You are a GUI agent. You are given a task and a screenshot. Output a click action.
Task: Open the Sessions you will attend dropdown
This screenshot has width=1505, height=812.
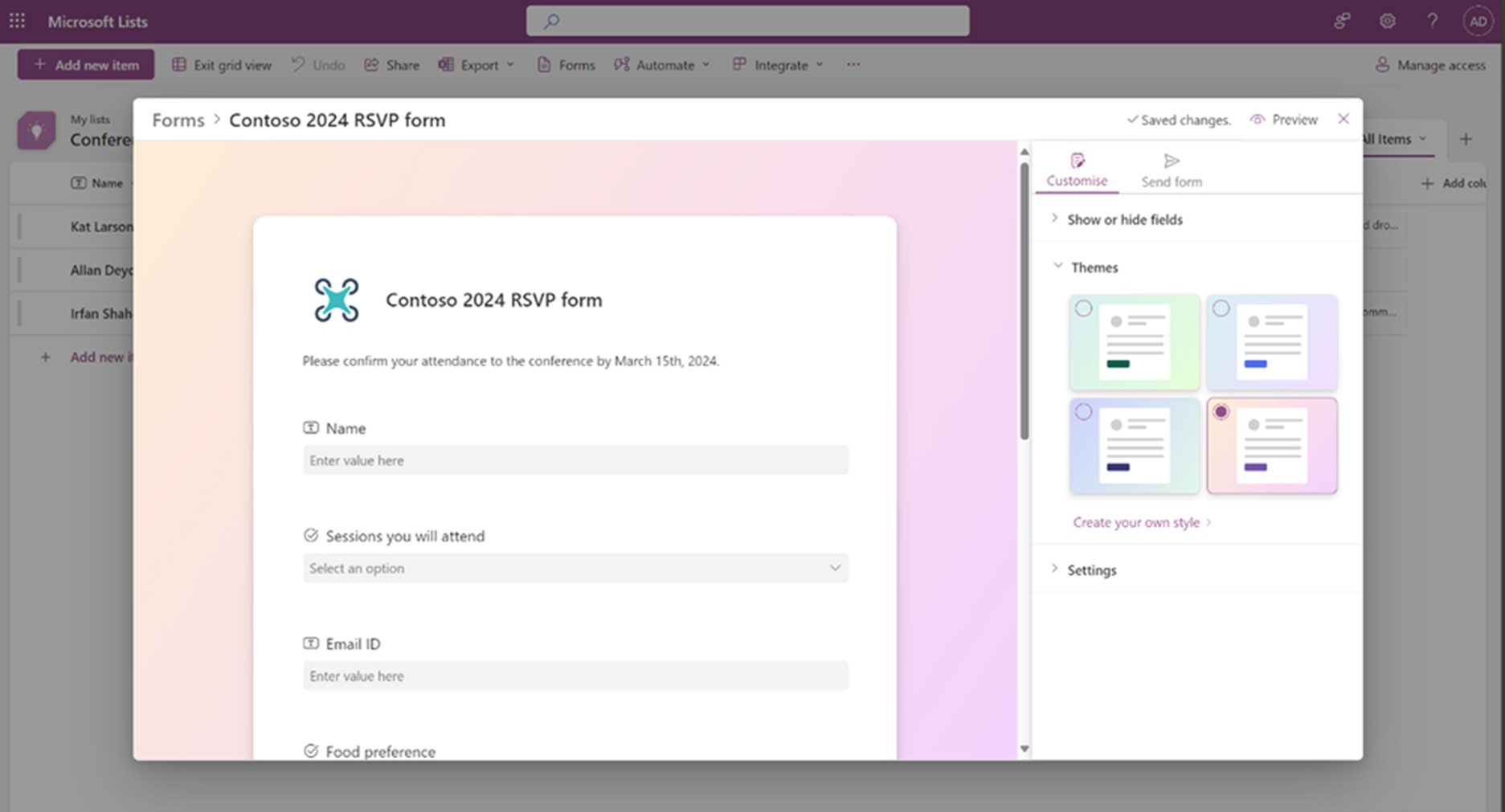[575, 568]
